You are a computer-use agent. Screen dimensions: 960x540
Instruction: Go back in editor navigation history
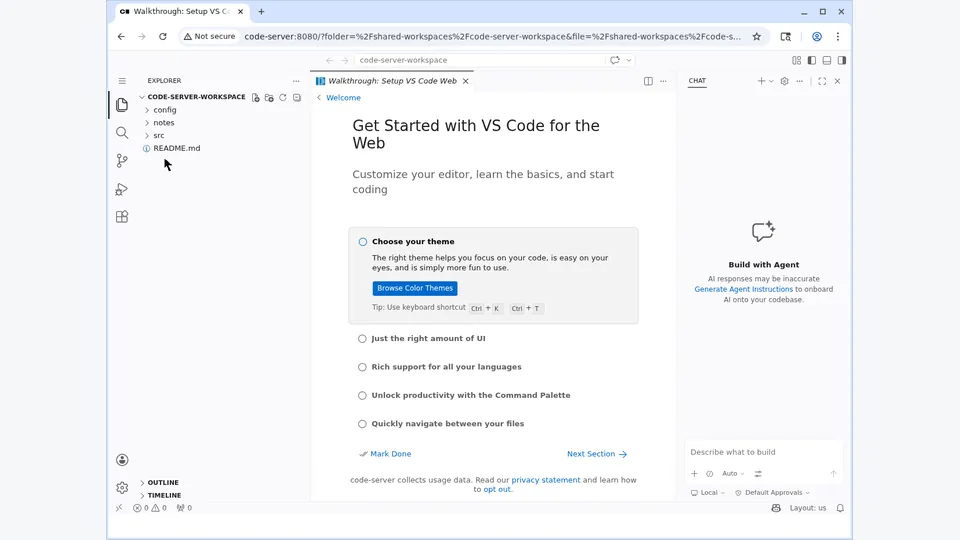(329, 60)
